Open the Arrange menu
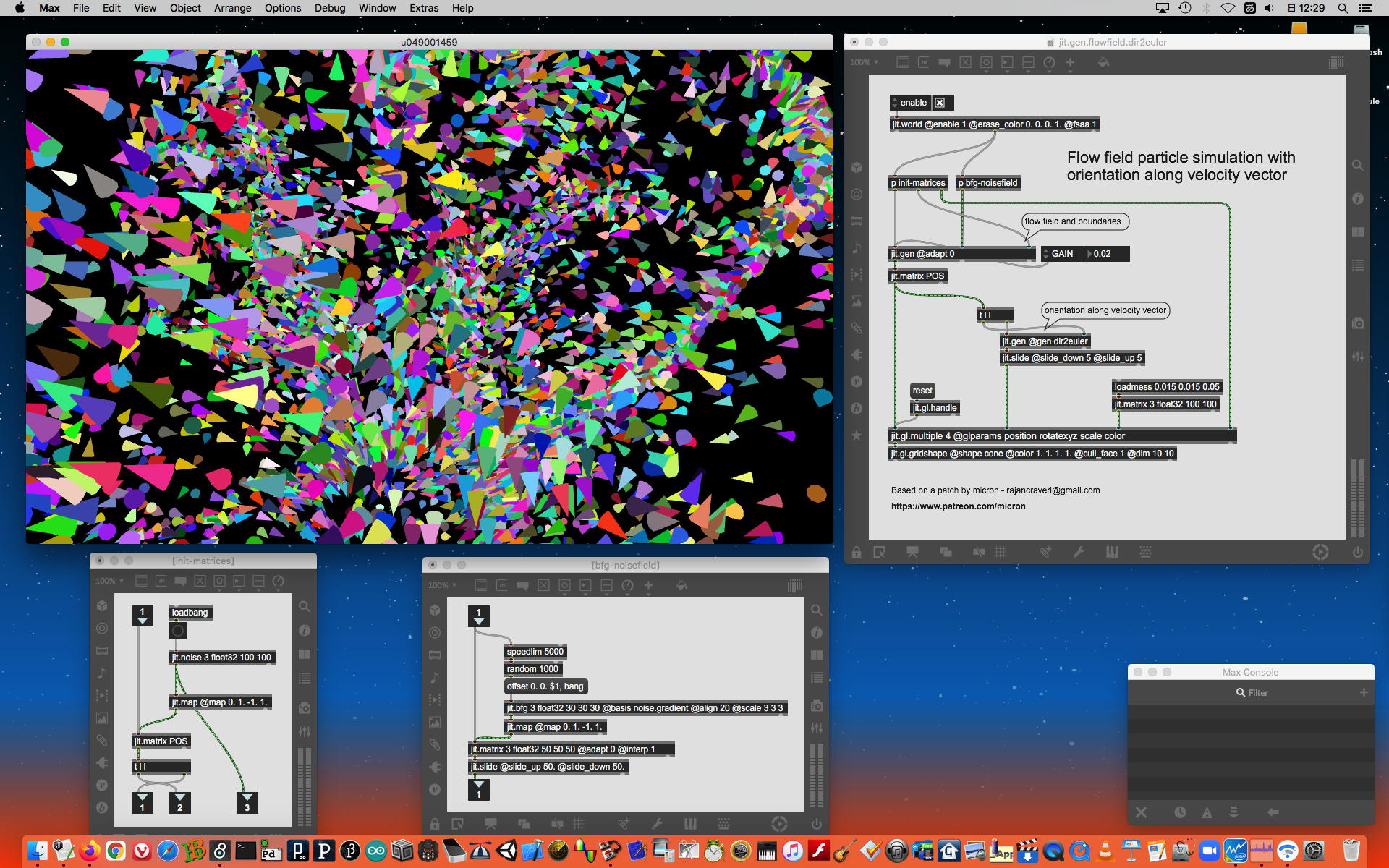 232,8
